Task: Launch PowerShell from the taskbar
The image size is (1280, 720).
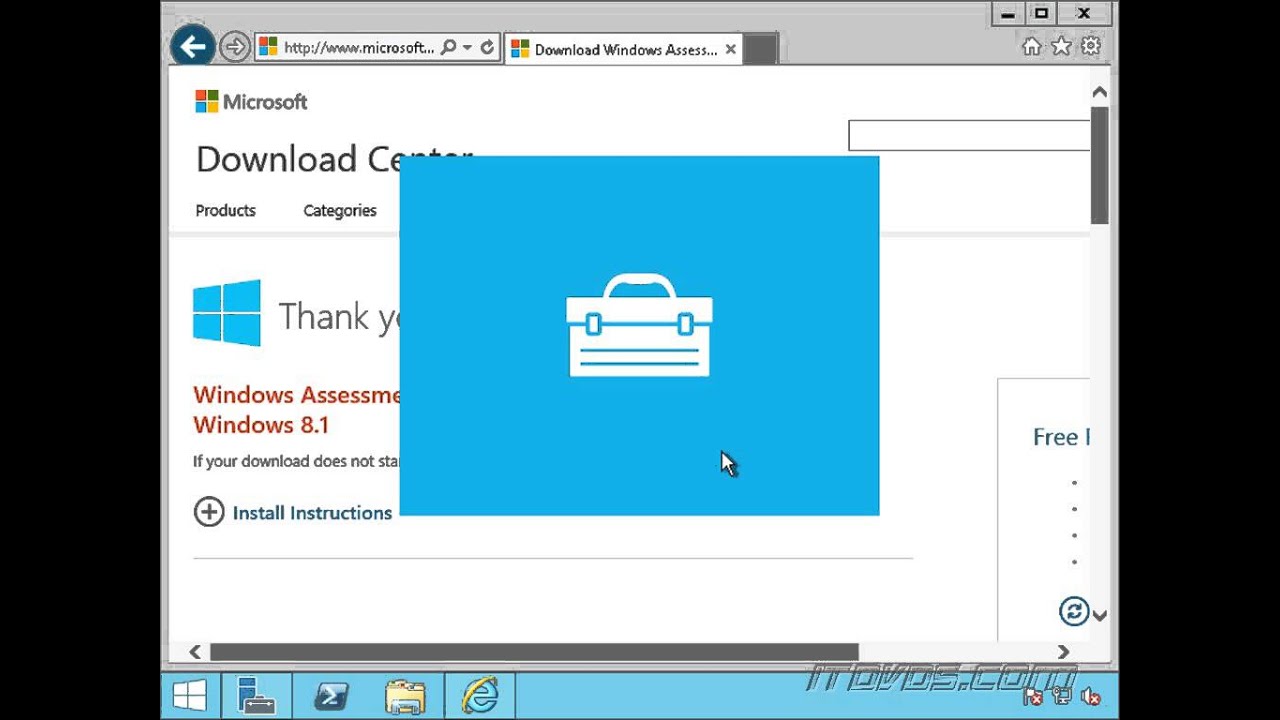Action: [x=331, y=695]
